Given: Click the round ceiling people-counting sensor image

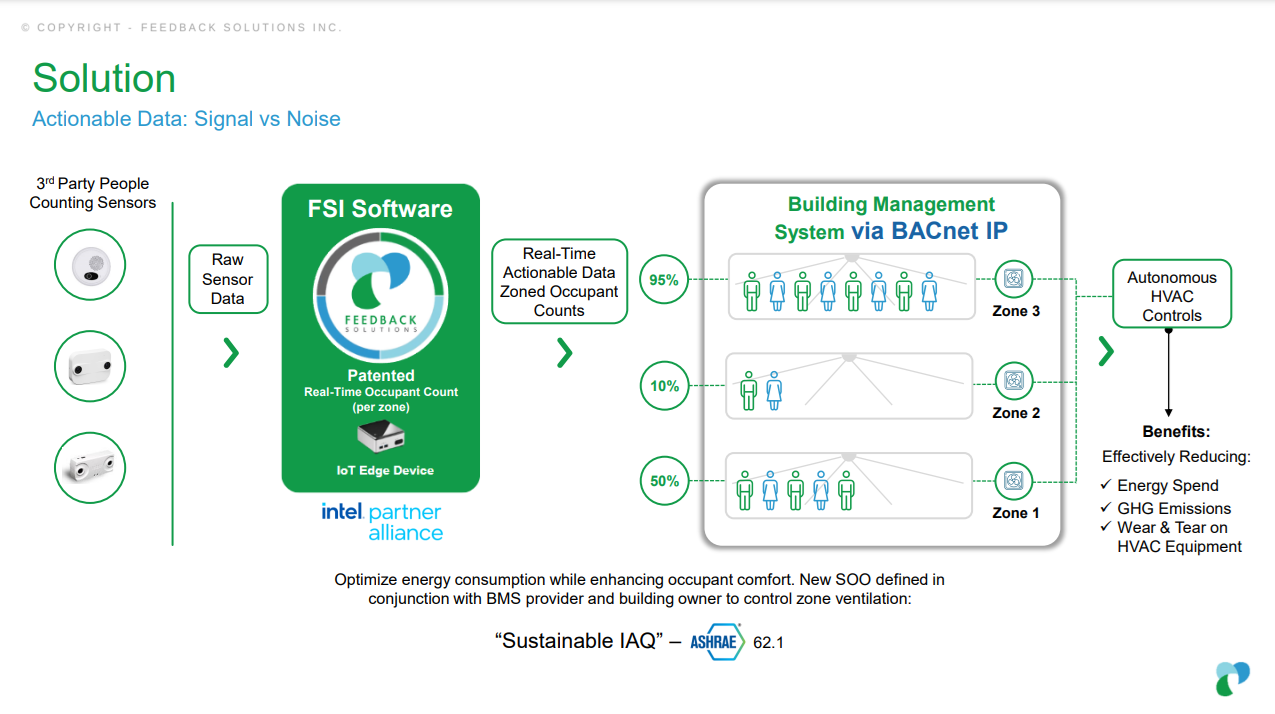Looking at the screenshot, I should pos(90,265).
